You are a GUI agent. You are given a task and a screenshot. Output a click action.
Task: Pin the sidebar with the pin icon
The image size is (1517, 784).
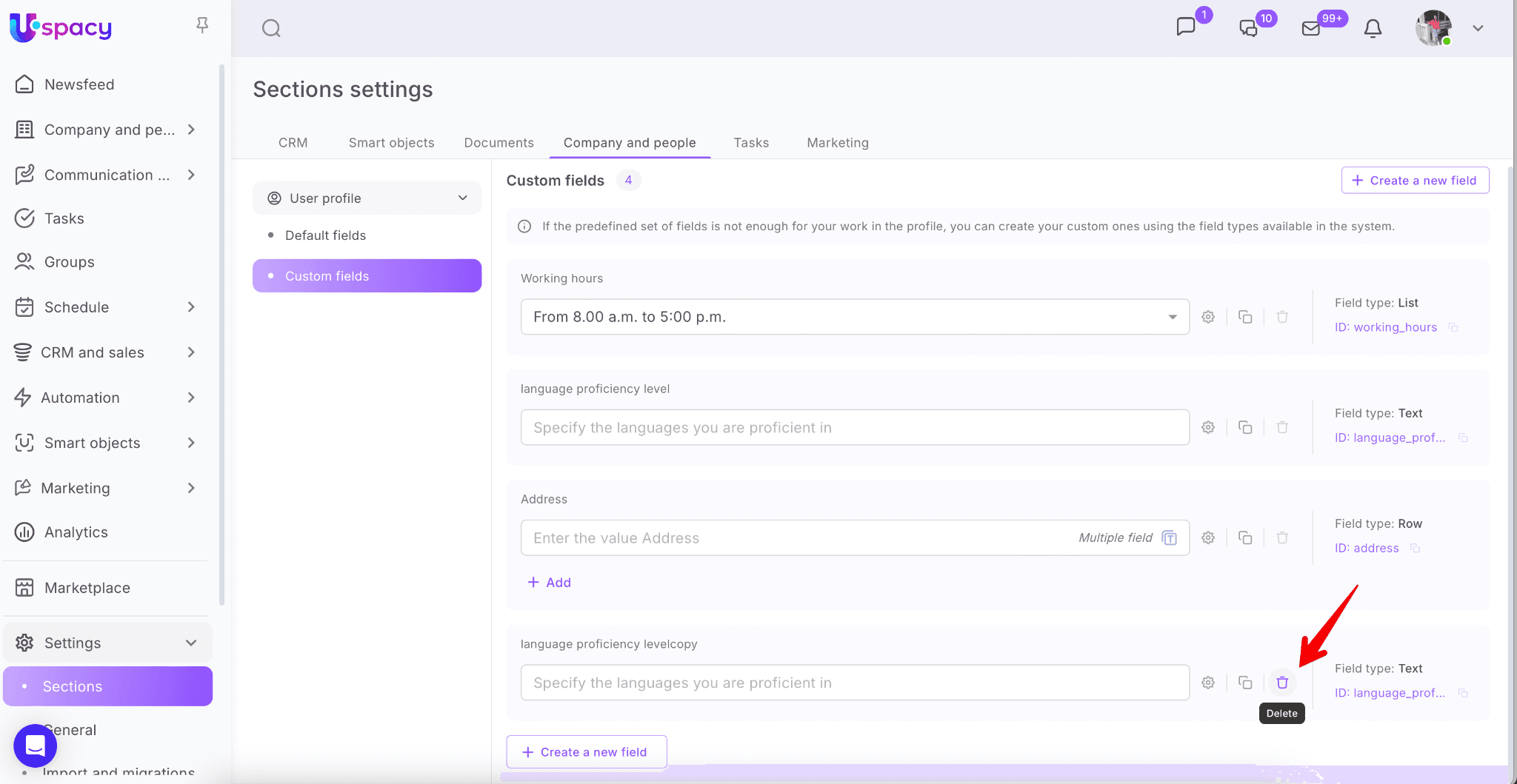[x=202, y=26]
